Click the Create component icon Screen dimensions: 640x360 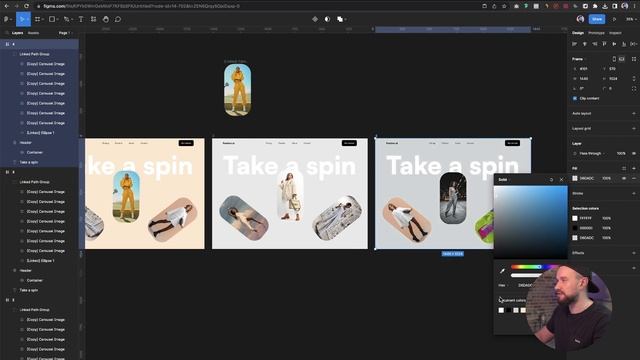point(315,19)
